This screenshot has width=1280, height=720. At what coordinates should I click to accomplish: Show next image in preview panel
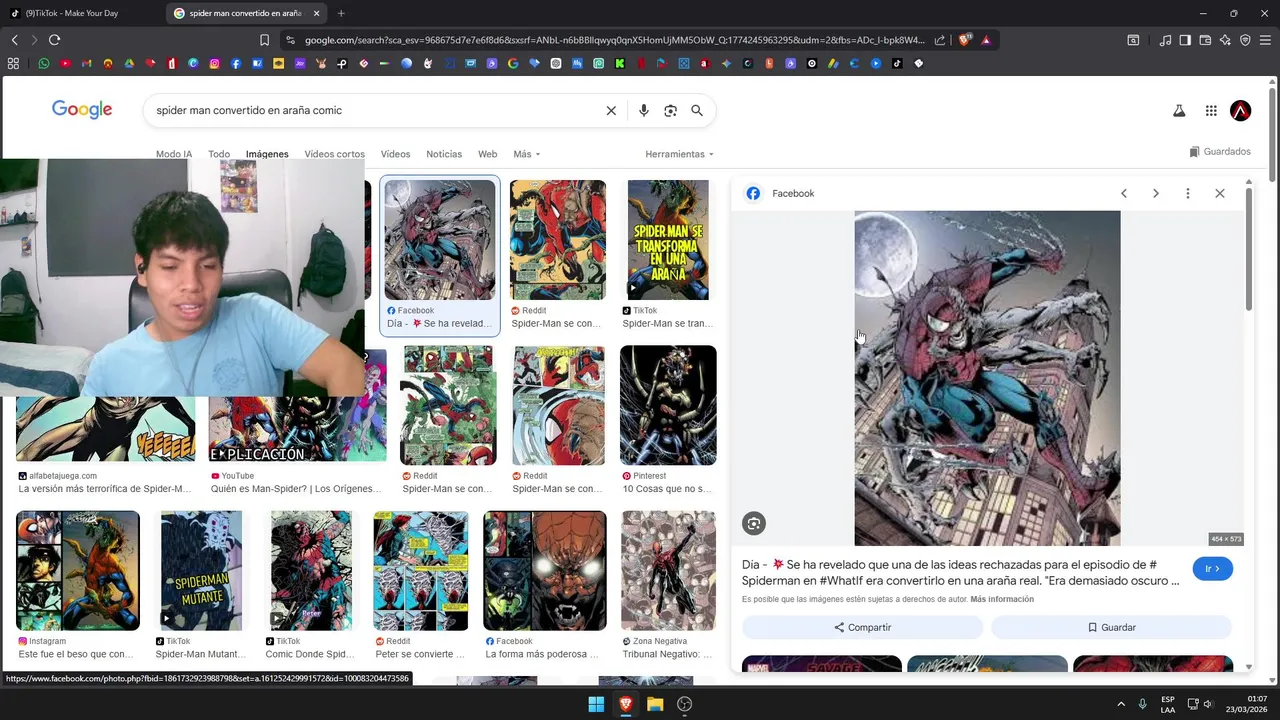1156,194
